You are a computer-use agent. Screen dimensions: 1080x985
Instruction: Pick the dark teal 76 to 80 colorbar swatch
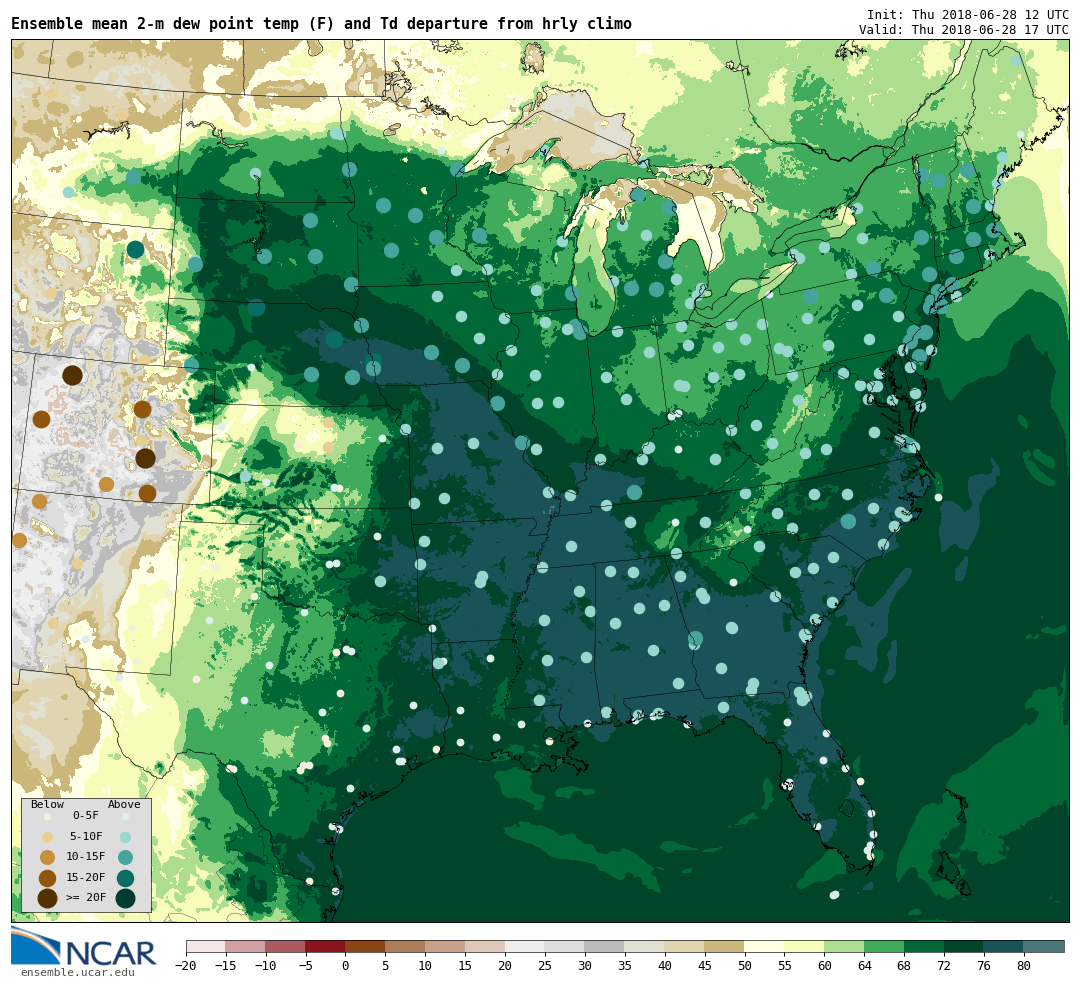(x=1003, y=946)
